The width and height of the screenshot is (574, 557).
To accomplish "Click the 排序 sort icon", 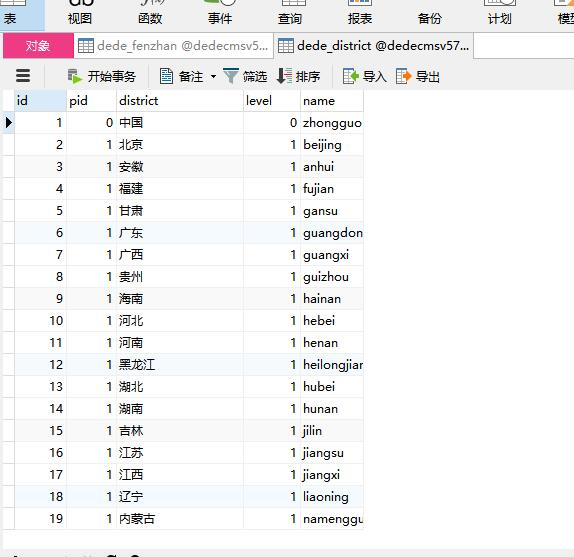I will click(x=284, y=76).
